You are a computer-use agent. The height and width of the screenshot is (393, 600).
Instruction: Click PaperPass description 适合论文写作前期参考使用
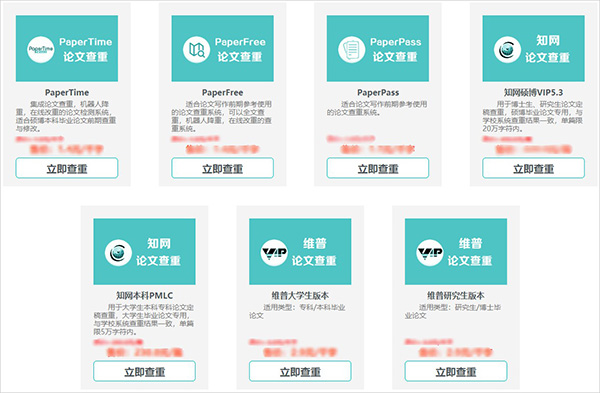[377, 108]
